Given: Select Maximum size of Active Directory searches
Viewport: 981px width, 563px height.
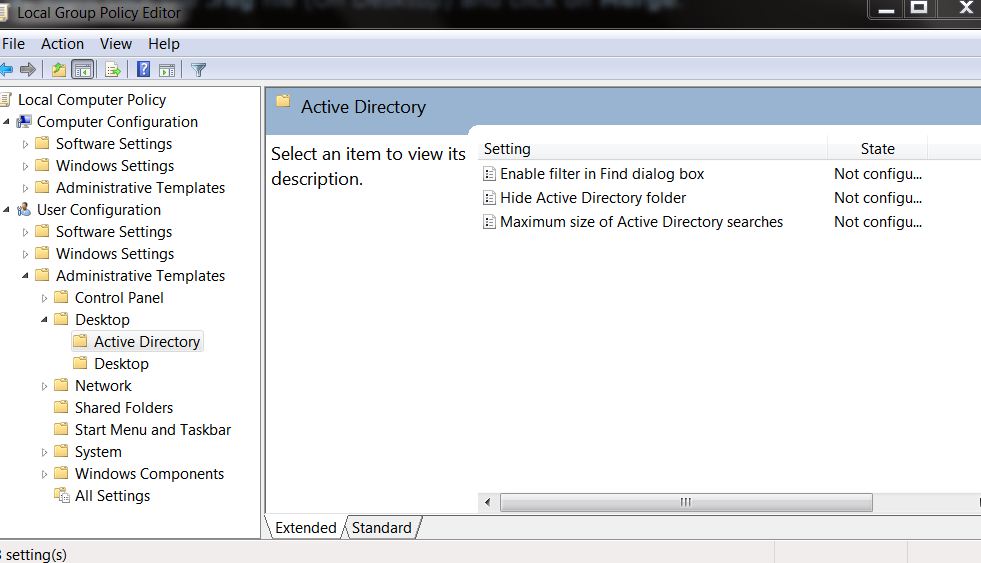Looking at the screenshot, I should tap(641, 221).
